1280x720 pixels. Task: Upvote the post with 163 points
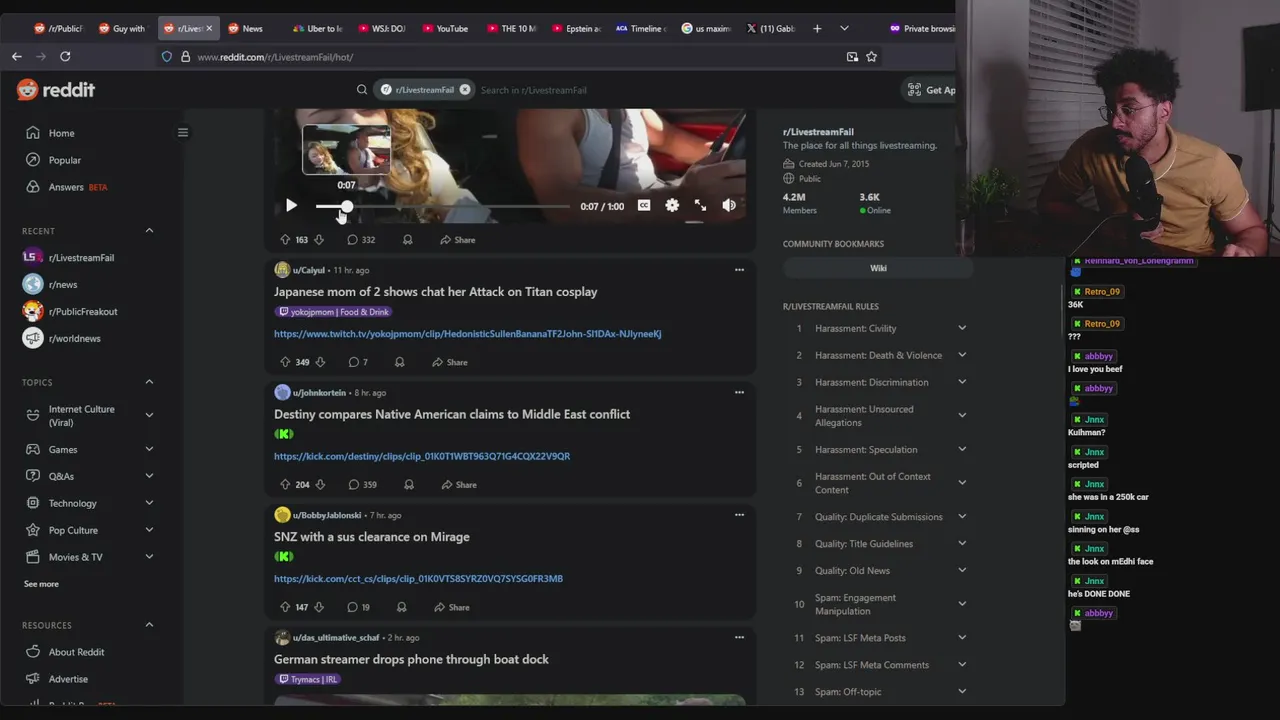click(285, 240)
